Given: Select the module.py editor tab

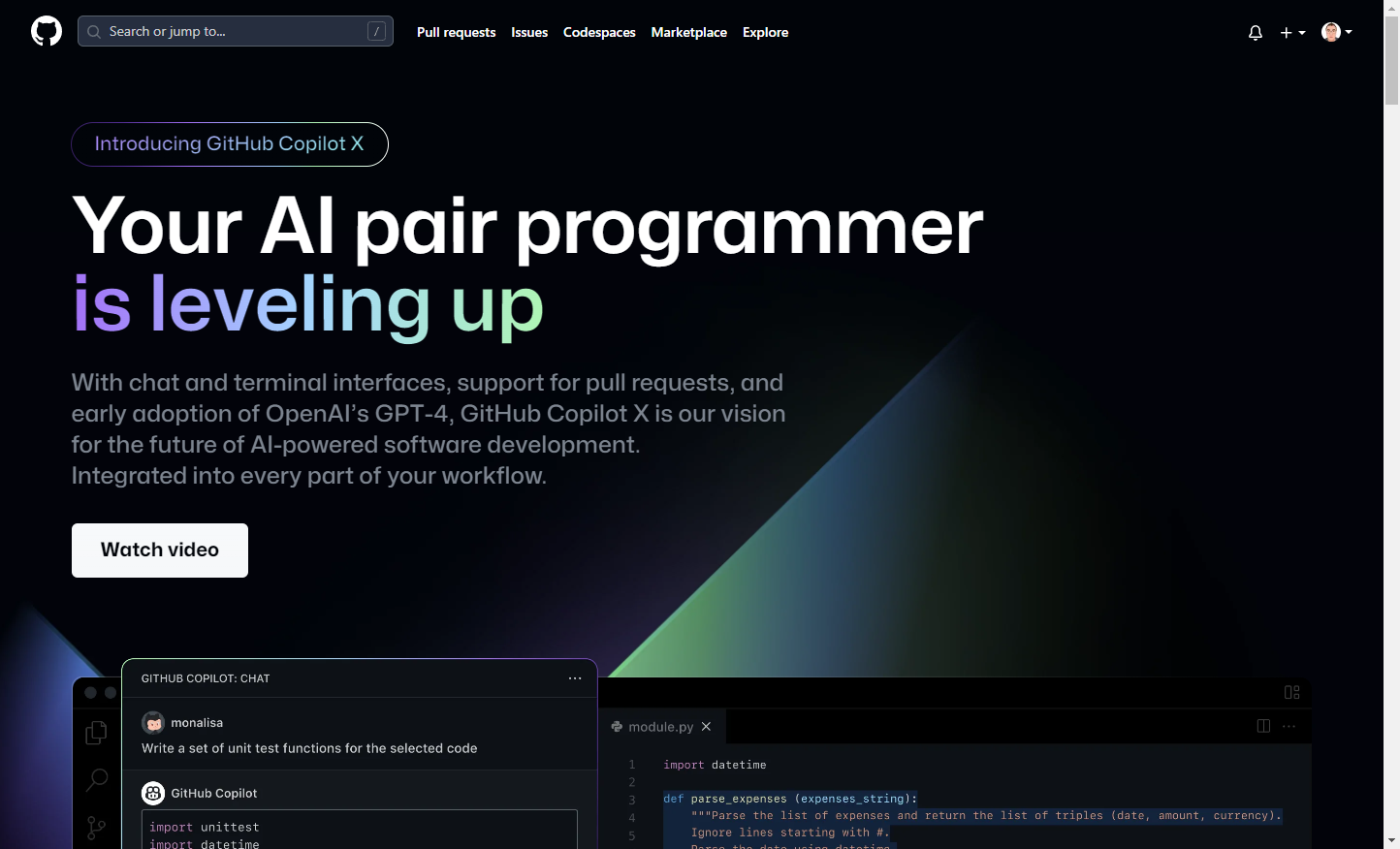Looking at the screenshot, I should click(662, 726).
